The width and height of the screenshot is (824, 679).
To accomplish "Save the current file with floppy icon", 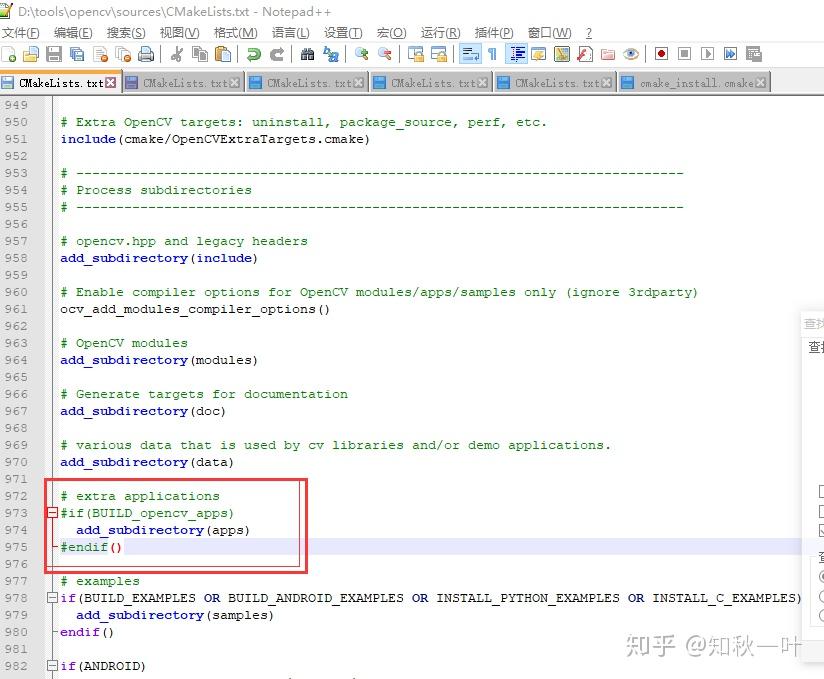I will point(54,54).
